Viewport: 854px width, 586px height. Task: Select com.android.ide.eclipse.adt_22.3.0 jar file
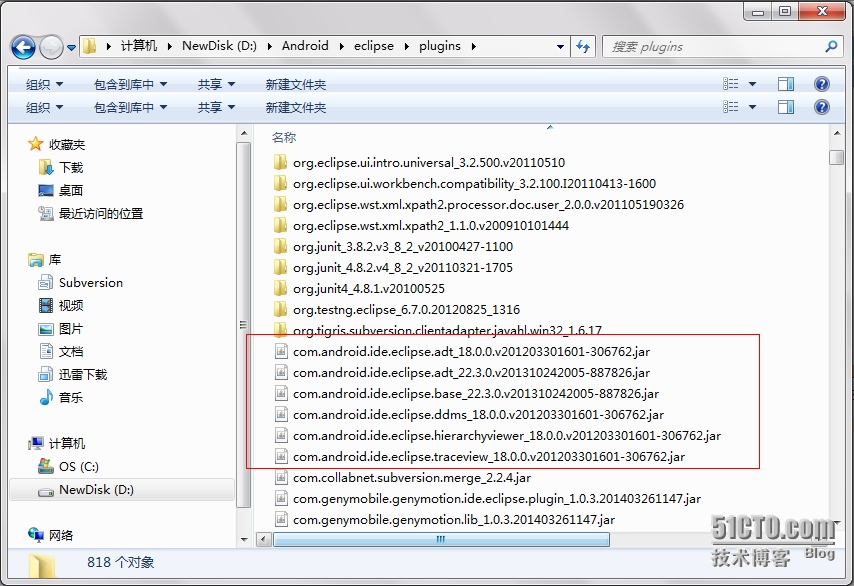tap(471, 373)
